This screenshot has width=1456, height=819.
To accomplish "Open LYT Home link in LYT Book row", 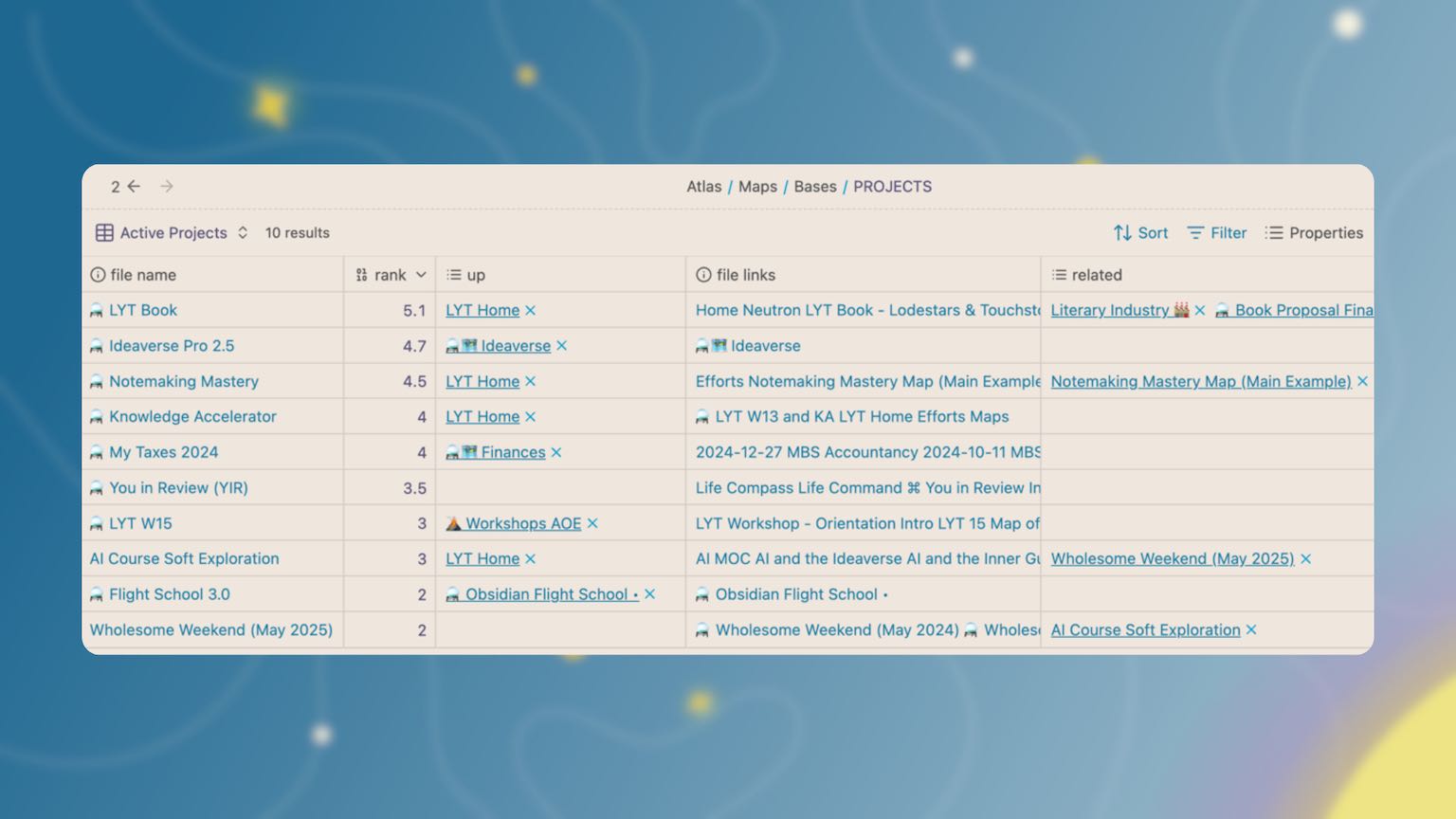I will (482, 310).
